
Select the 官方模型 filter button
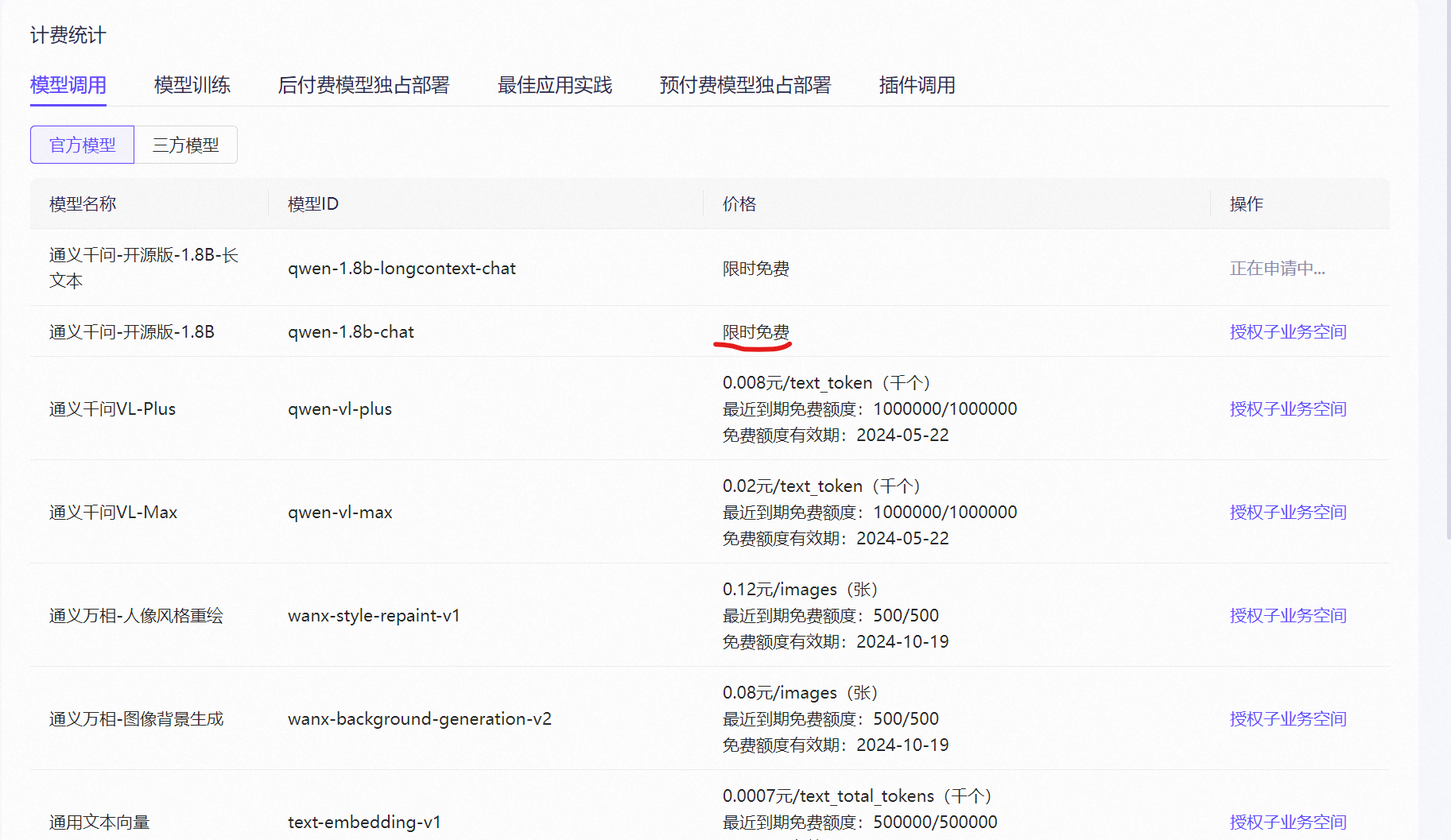click(x=83, y=145)
